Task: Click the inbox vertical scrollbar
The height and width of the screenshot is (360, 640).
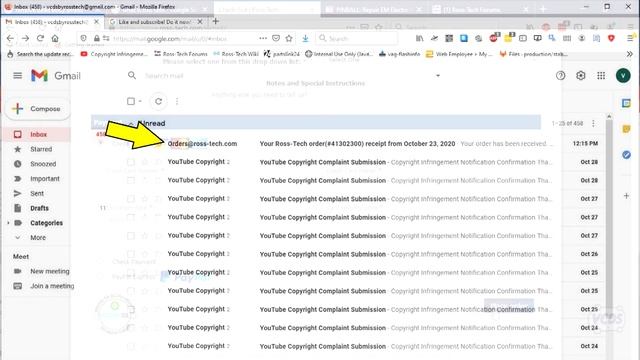Action: [609, 216]
